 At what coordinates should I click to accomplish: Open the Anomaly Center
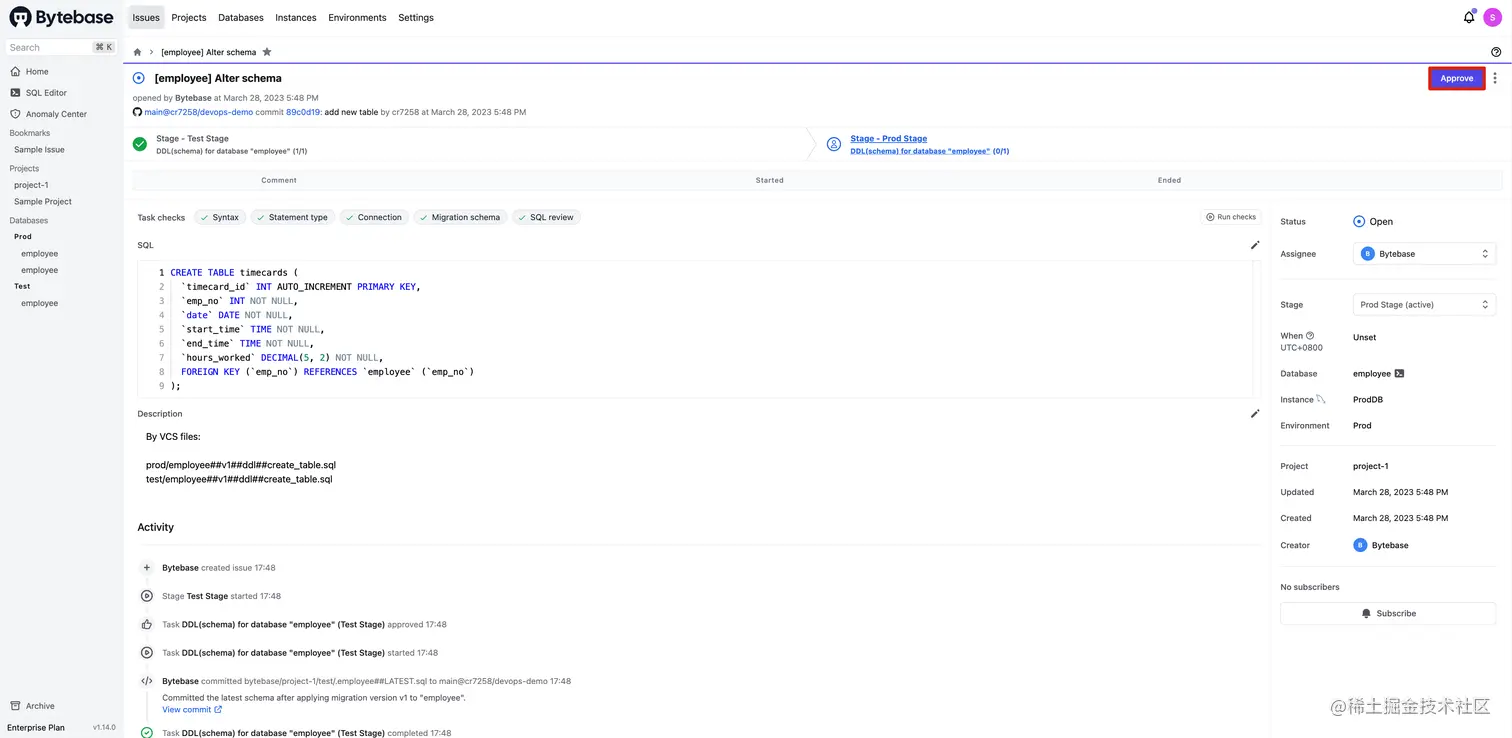click(56, 113)
